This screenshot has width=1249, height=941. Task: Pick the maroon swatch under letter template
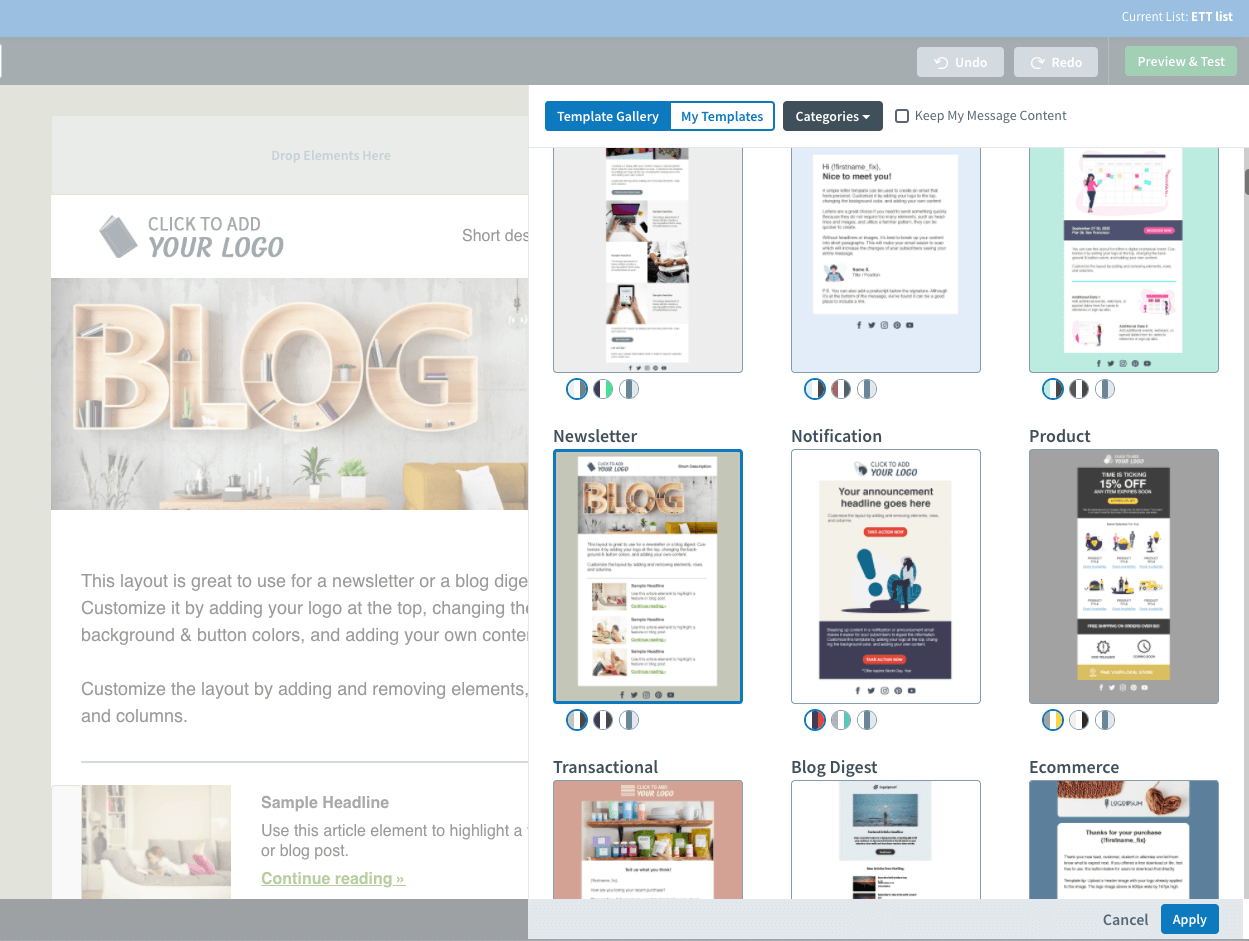click(x=841, y=389)
